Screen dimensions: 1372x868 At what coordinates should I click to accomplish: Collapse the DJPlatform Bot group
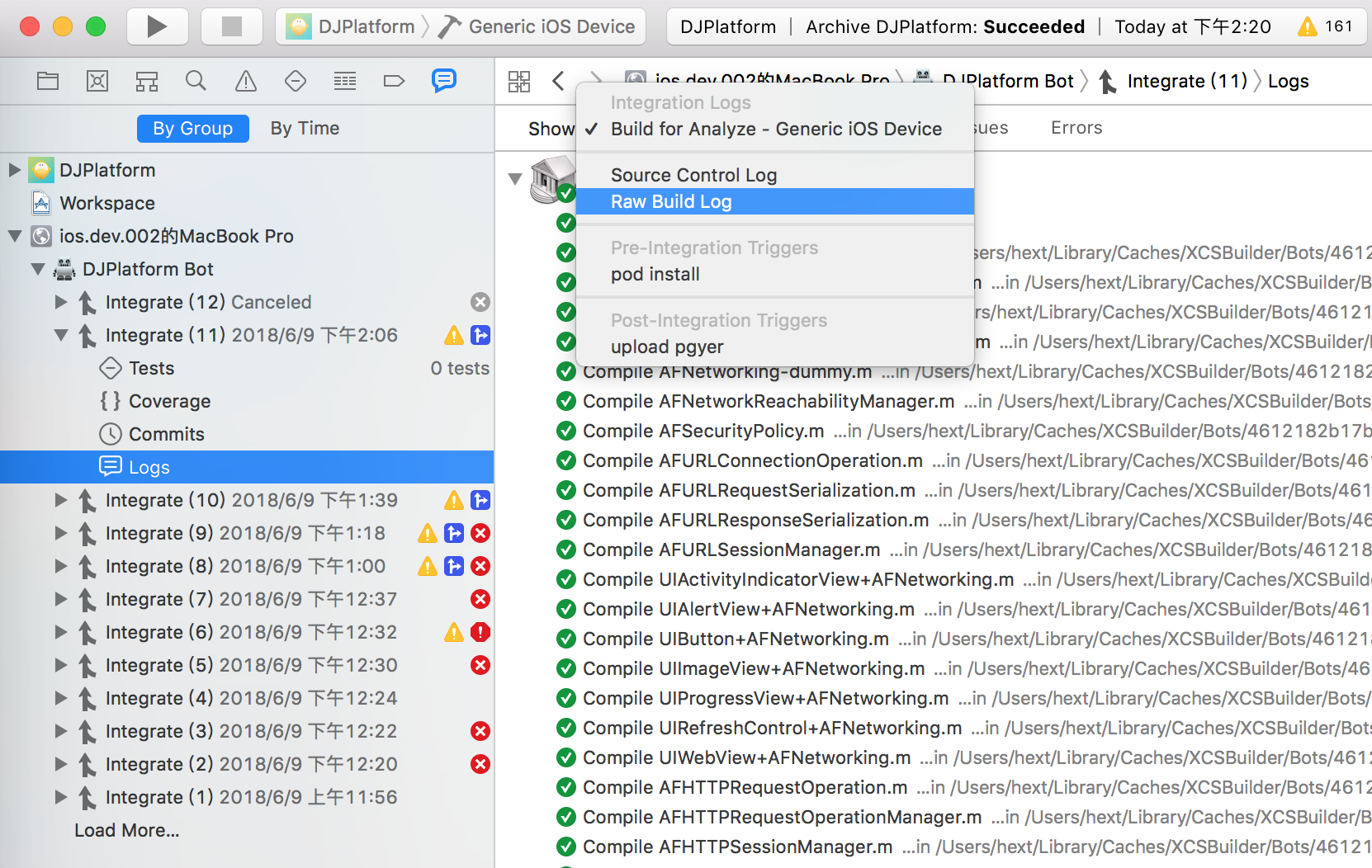click(x=38, y=269)
